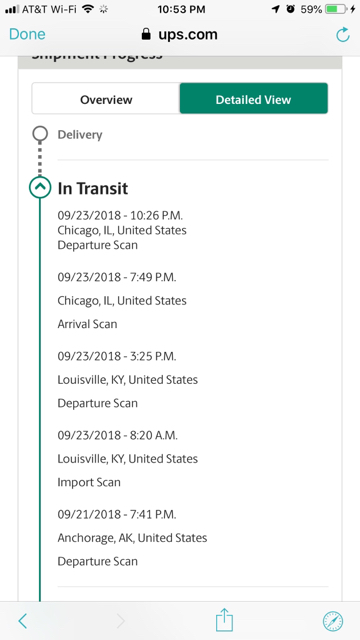Collapse the In Transit section chevron
Image resolution: width=360 pixels, height=640 pixels.
tap(40, 187)
